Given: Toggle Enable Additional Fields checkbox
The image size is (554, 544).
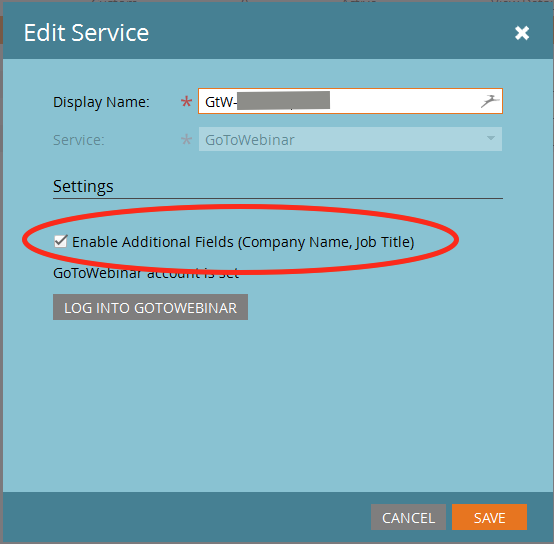Looking at the screenshot, I should [x=61, y=242].
